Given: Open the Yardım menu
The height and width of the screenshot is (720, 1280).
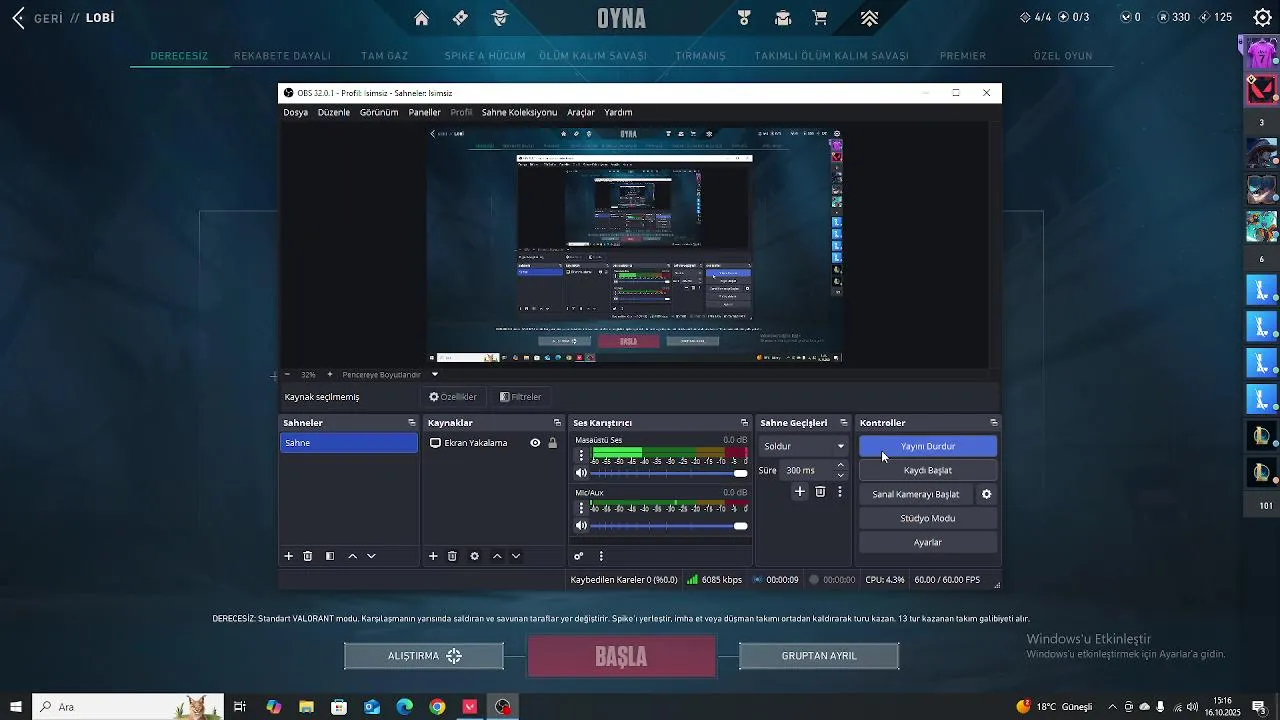Looking at the screenshot, I should click(x=618, y=112).
